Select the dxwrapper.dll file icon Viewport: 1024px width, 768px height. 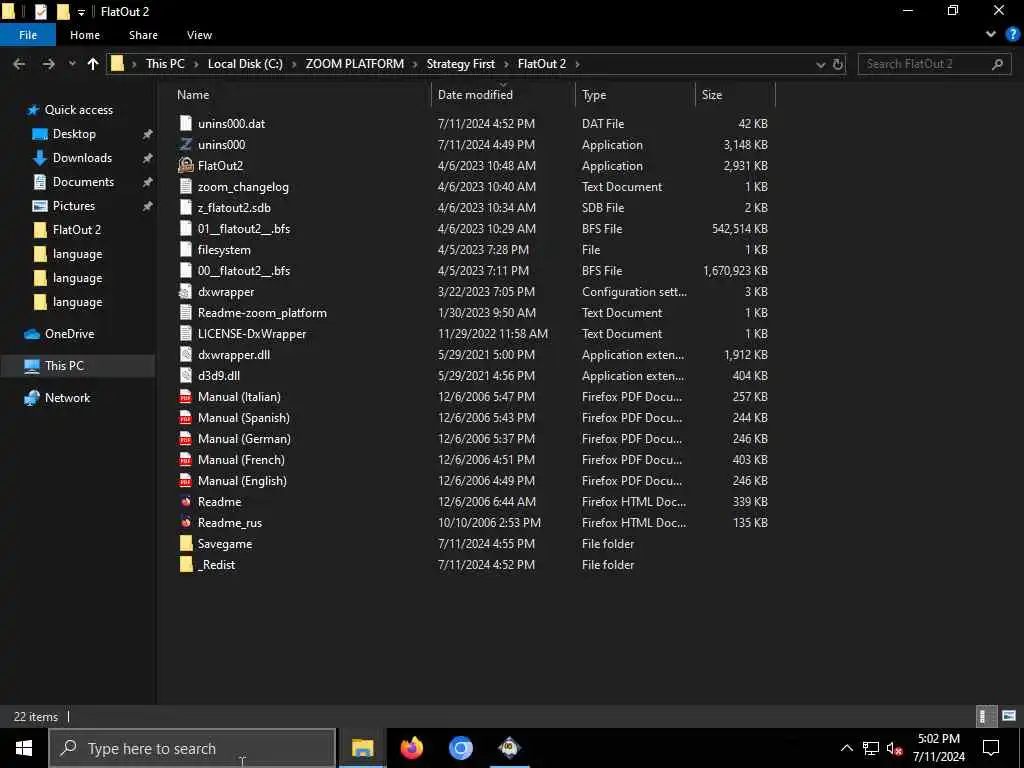(x=185, y=355)
